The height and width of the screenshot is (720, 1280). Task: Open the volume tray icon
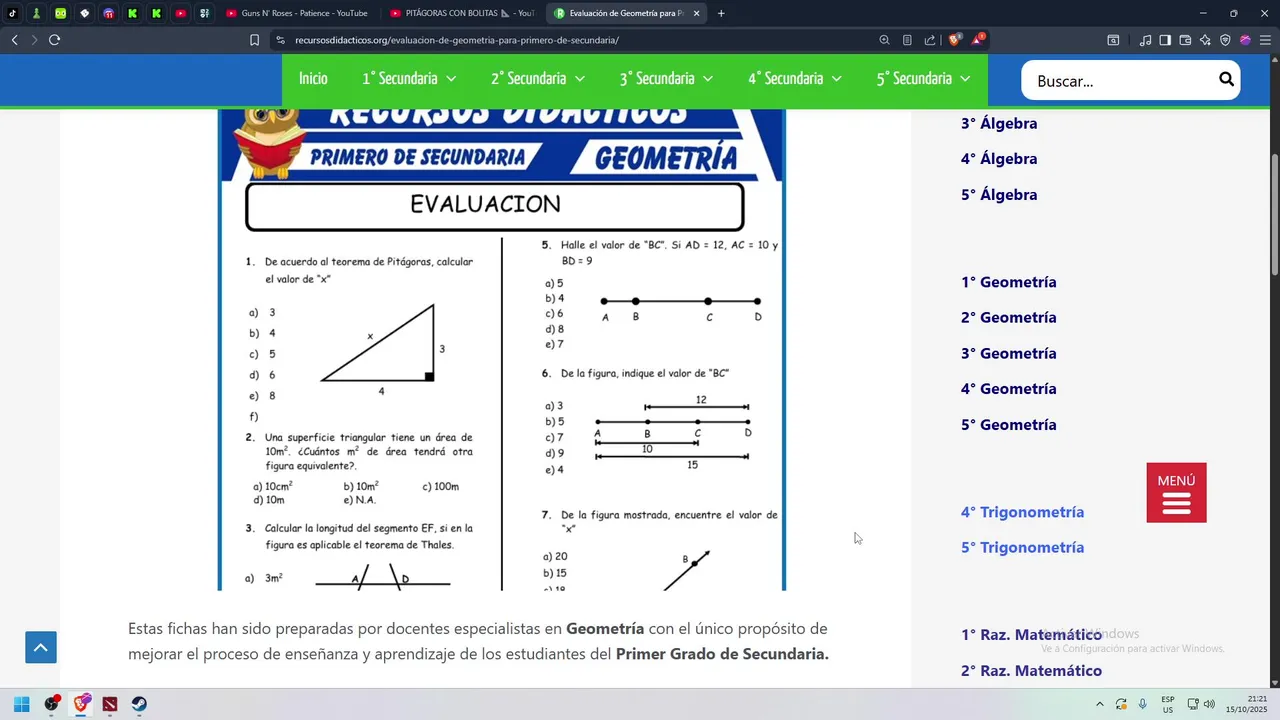click(1209, 704)
